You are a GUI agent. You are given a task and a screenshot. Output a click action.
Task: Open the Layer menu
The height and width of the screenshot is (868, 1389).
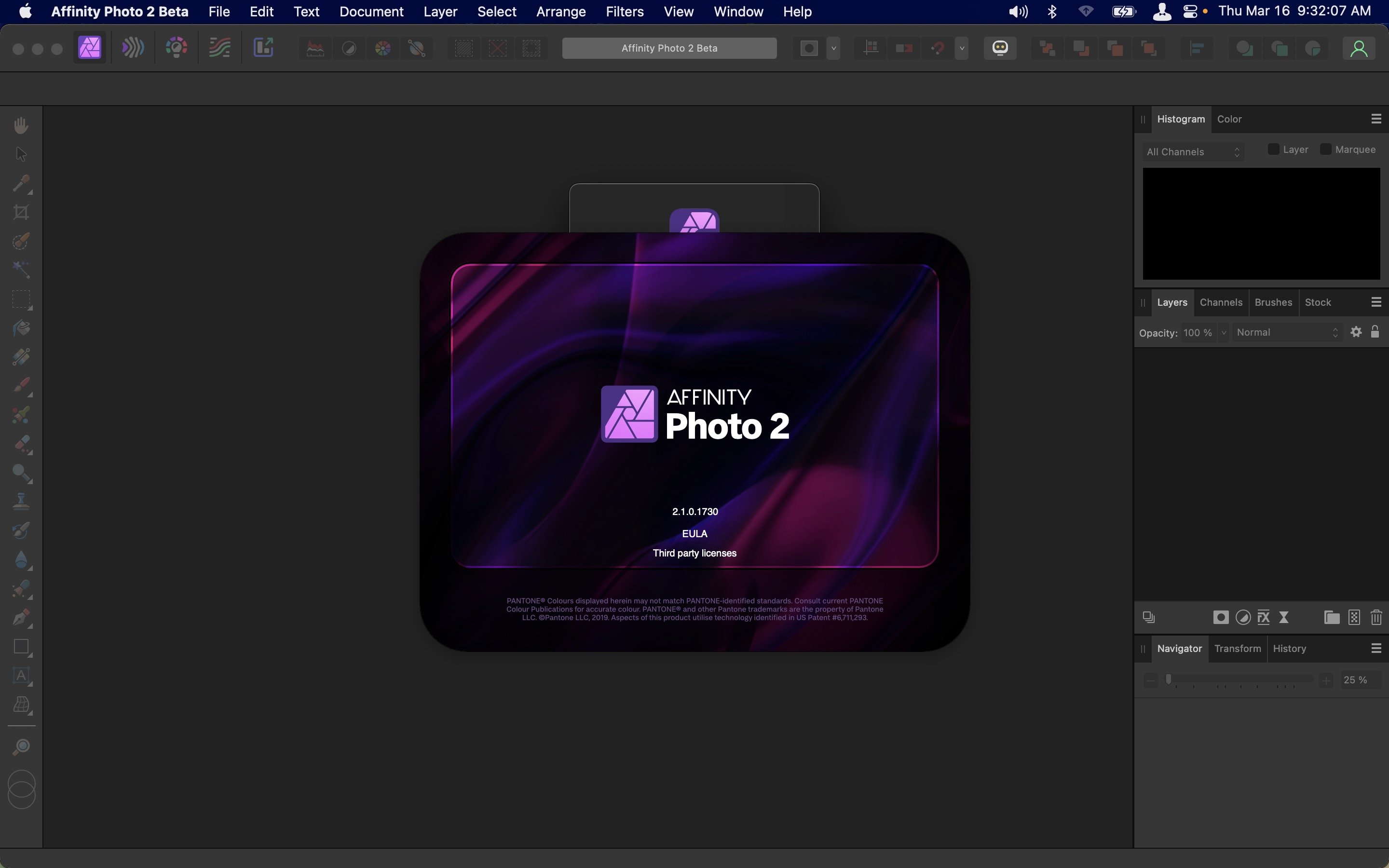pyautogui.click(x=440, y=12)
